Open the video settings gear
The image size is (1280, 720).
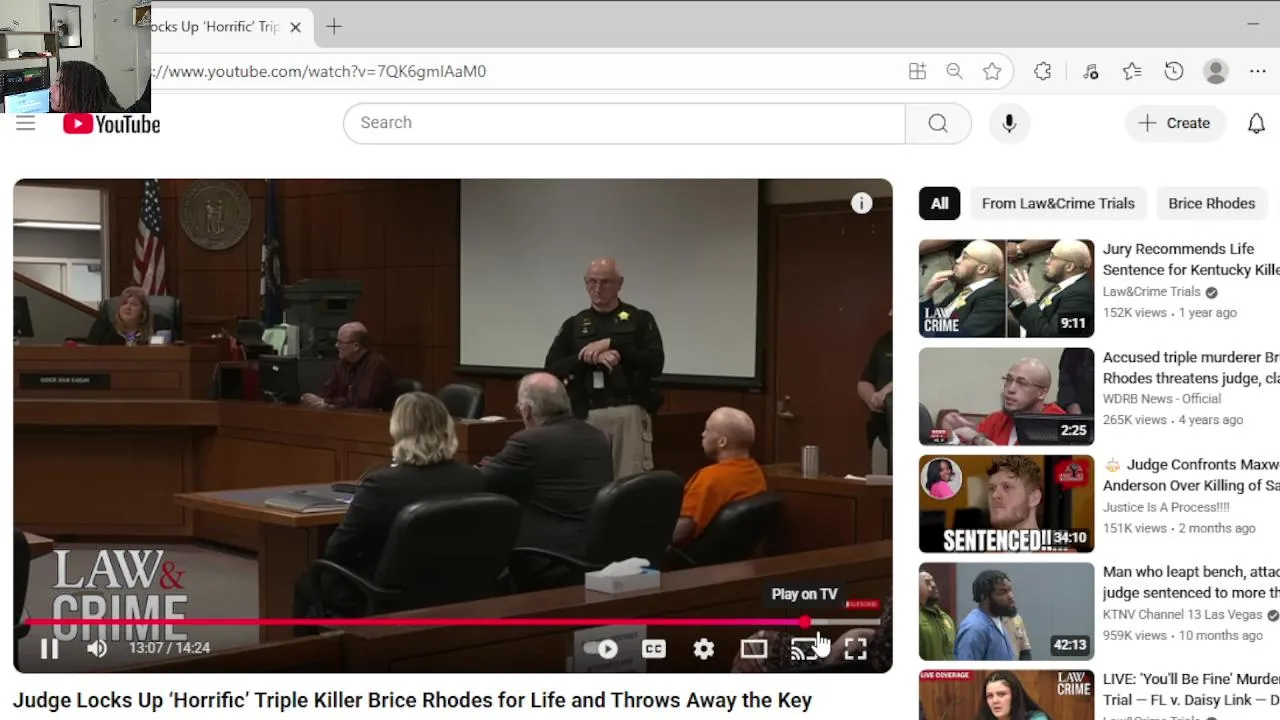click(x=704, y=648)
